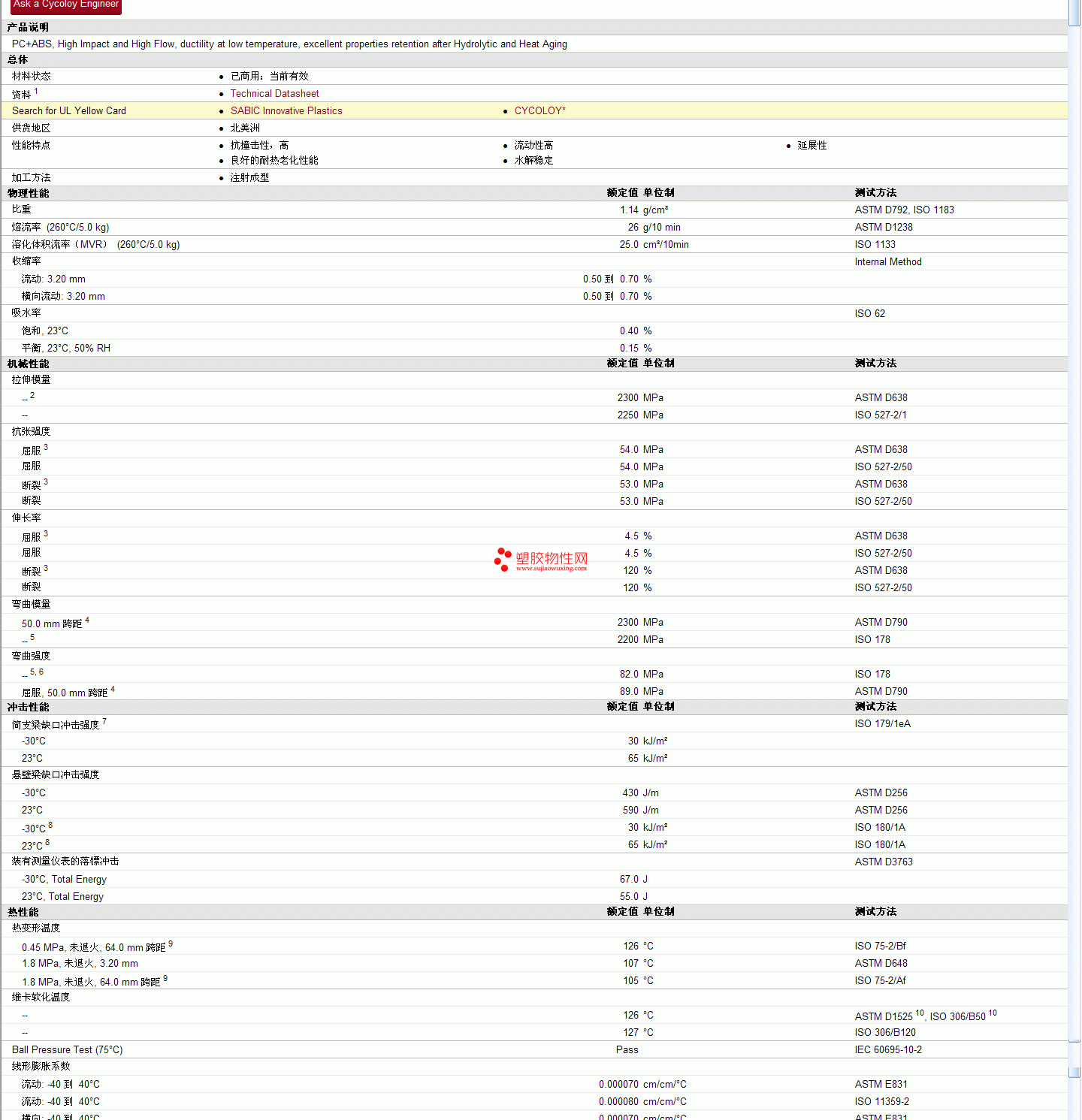The width and height of the screenshot is (1082, 1120).
Task: Click the Ask a Cycoloy Engineer button
Action: tap(66, 6)
